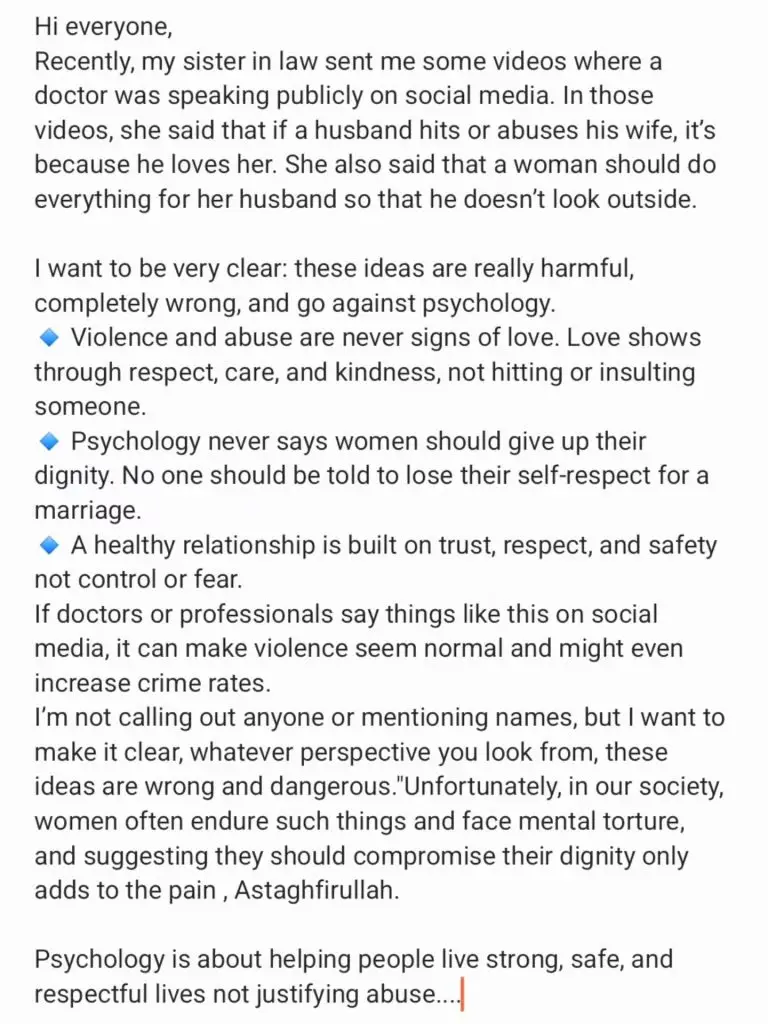Click the word 'dignity' after 'give up their'
Image resolution: width=768 pixels, height=1024 pixels.
coord(71,477)
